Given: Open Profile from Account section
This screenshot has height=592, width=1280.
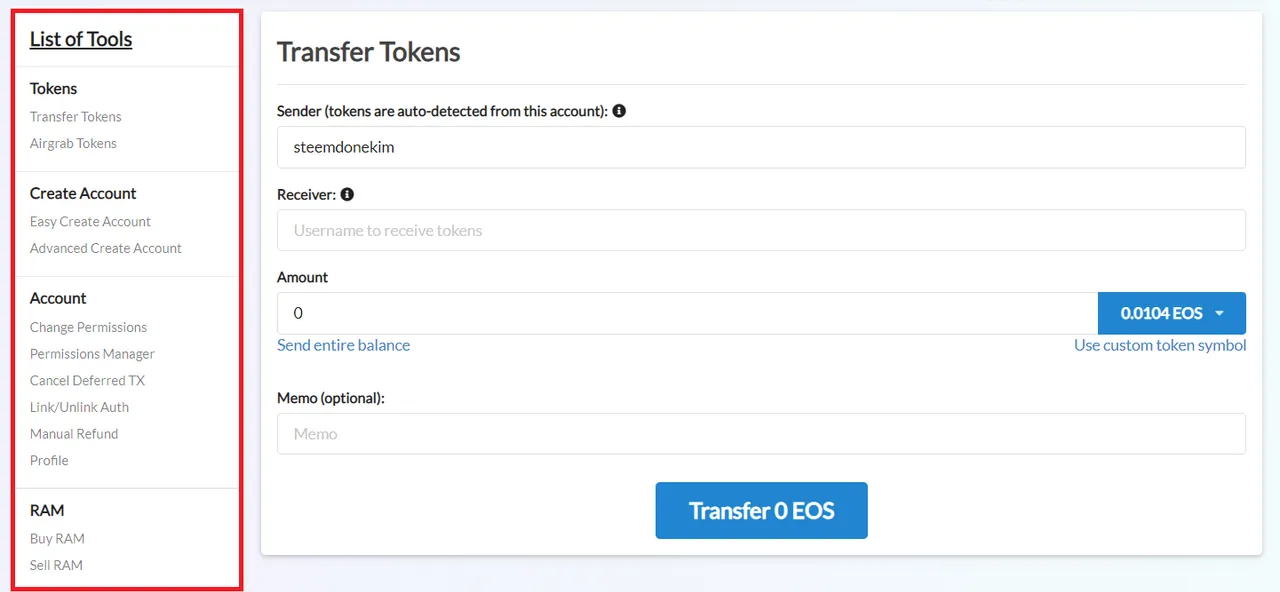Looking at the screenshot, I should click(49, 461).
